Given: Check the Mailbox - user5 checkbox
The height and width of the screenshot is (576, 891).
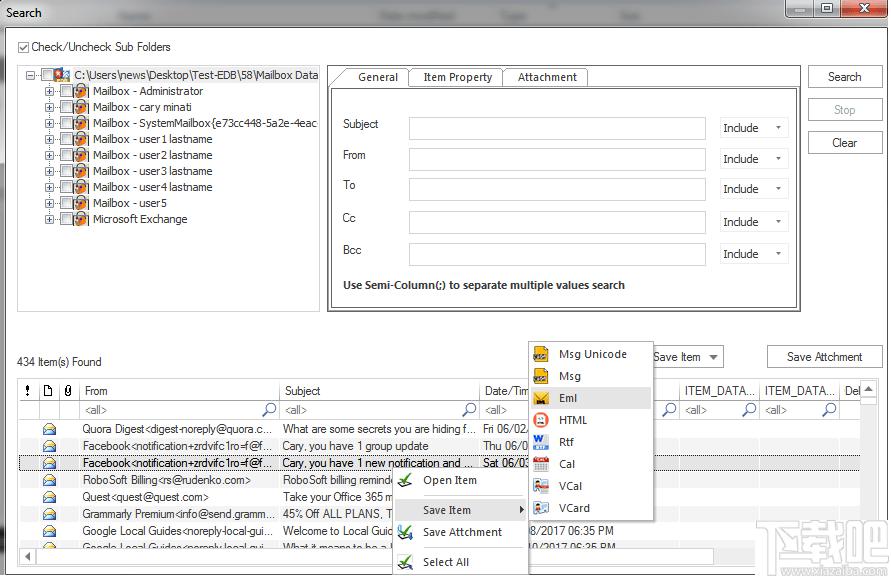Looking at the screenshot, I should [x=66, y=203].
